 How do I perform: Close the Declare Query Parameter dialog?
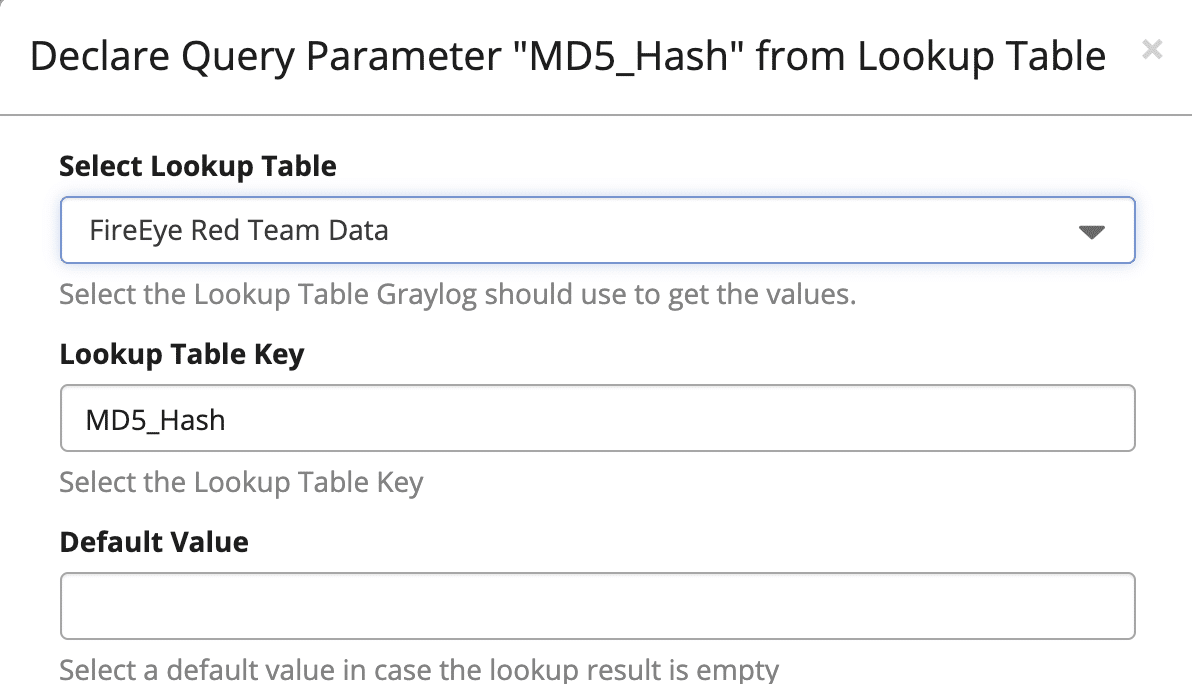point(1152,49)
